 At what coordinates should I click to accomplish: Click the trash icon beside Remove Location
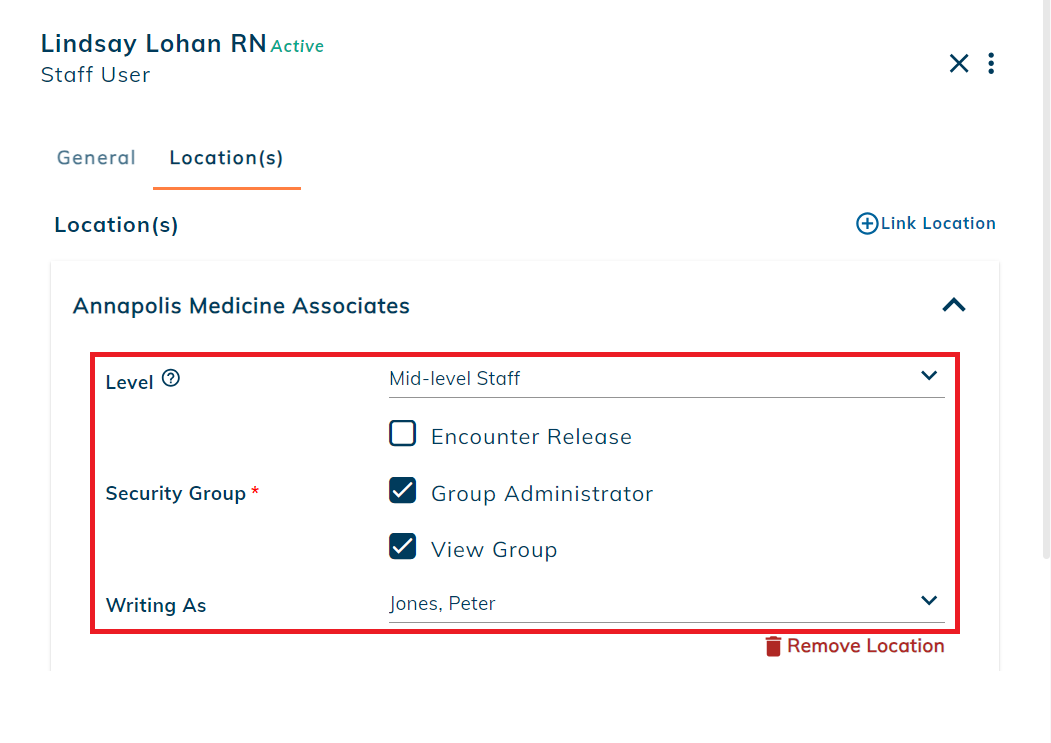tap(773, 646)
